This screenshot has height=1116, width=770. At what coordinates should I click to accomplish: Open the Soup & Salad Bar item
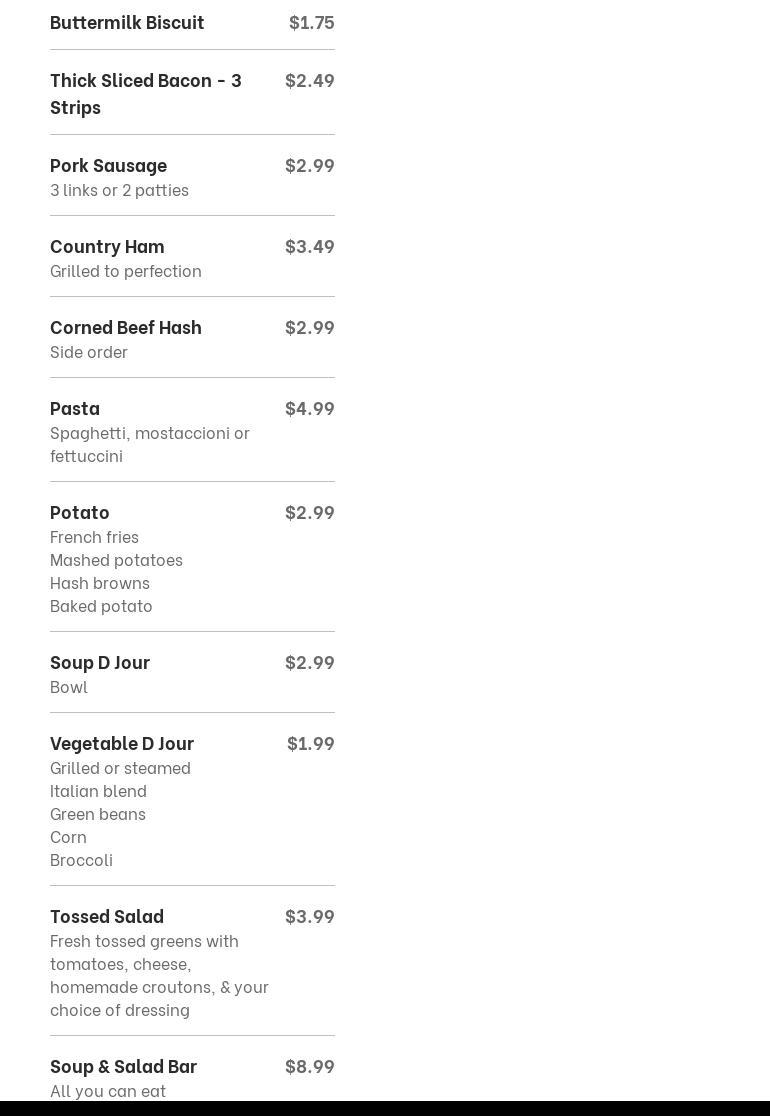(x=123, y=1066)
